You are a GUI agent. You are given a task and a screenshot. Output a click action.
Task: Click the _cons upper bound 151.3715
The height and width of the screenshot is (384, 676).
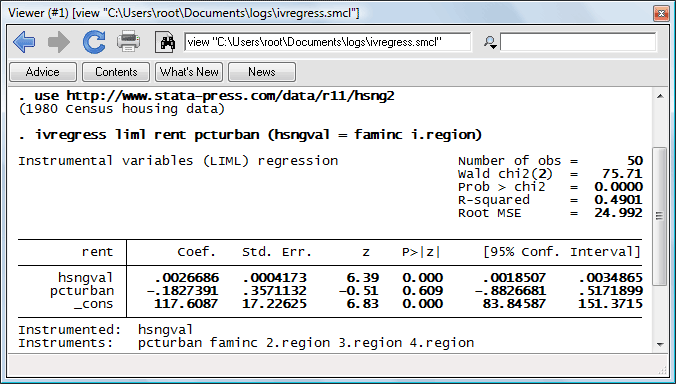pyautogui.click(x=610, y=304)
